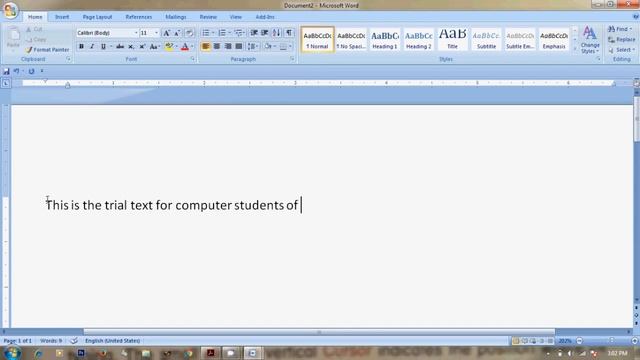The image size is (640, 360).
Task: Expand Font dialog launcher
Action: (x=192, y=59)
